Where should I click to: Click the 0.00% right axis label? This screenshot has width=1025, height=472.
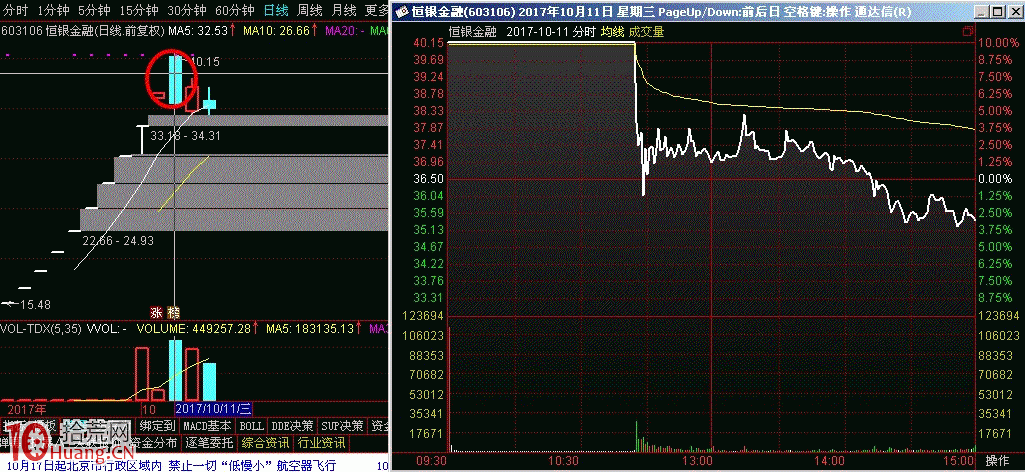(994, 178)
